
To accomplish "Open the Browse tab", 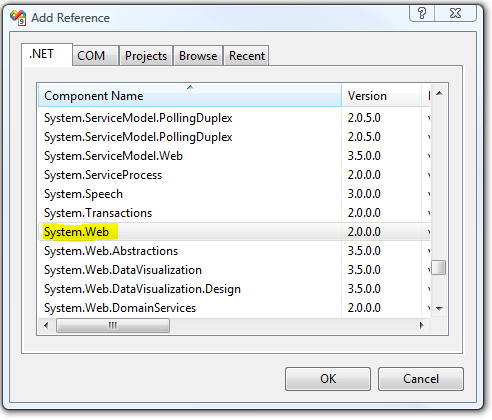I will [x=198, y=56].
